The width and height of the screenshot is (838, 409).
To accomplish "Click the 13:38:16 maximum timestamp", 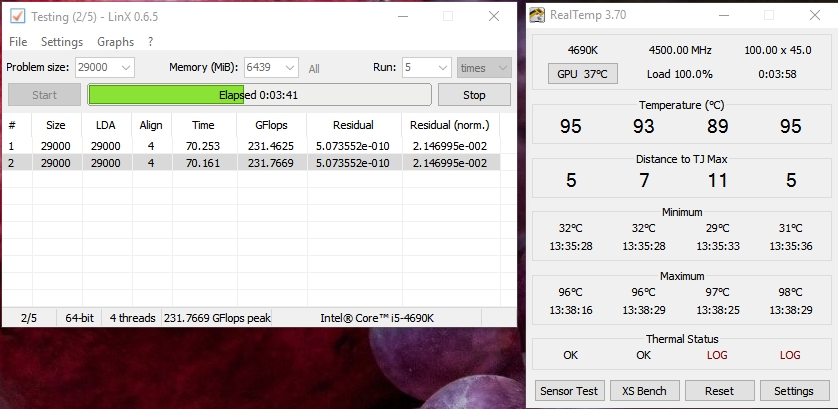I will 571,310.
